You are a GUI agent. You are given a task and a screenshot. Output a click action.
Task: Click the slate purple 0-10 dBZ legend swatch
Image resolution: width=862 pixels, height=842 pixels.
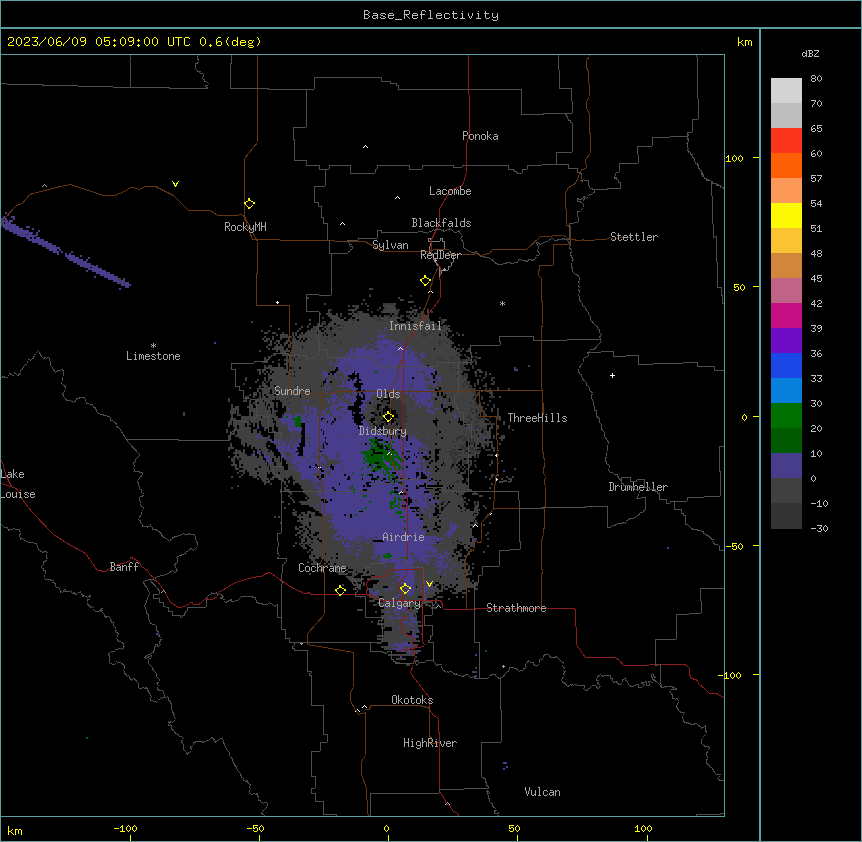coord(786,466)
